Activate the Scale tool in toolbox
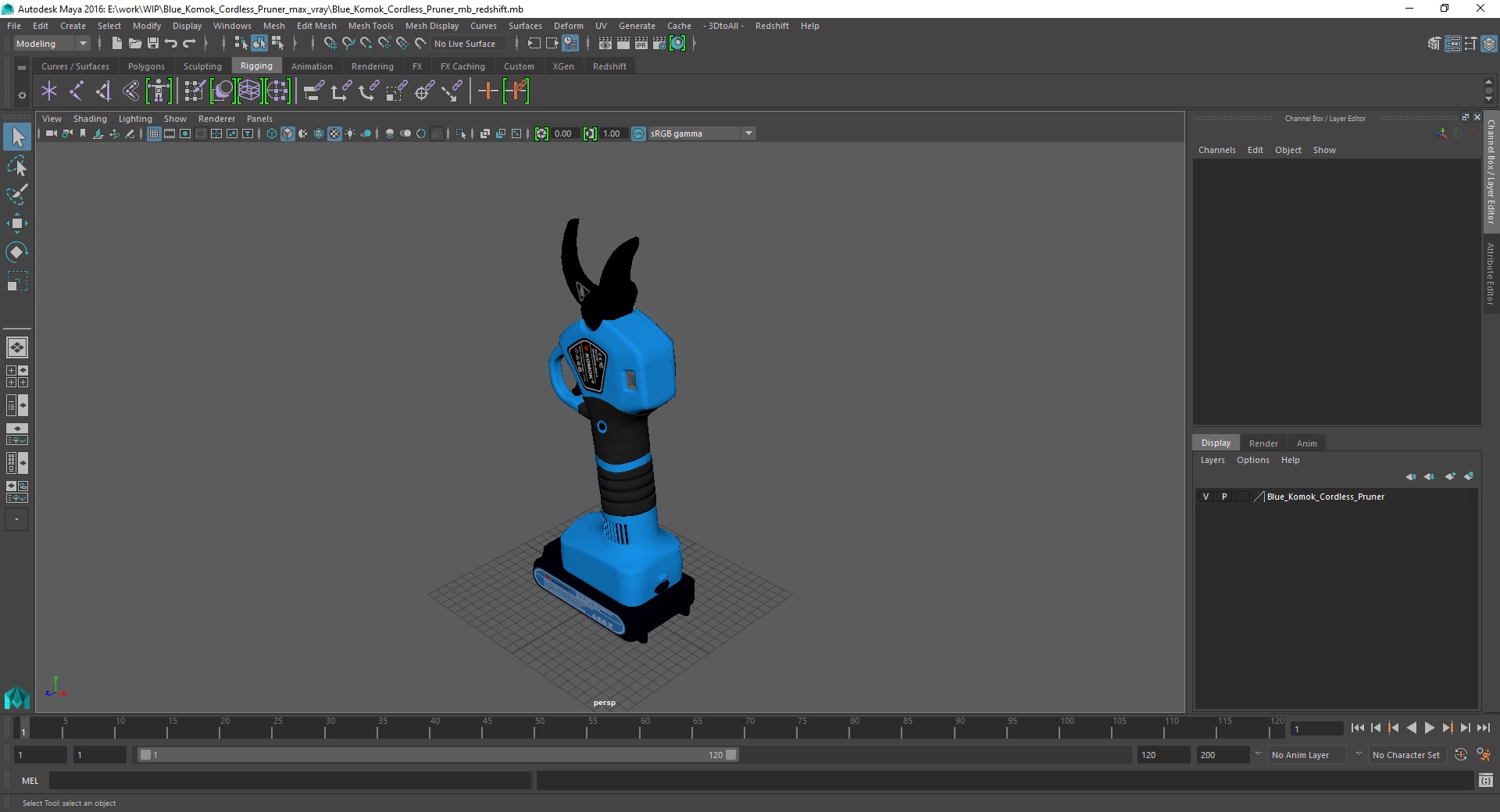 click(17, 280)
